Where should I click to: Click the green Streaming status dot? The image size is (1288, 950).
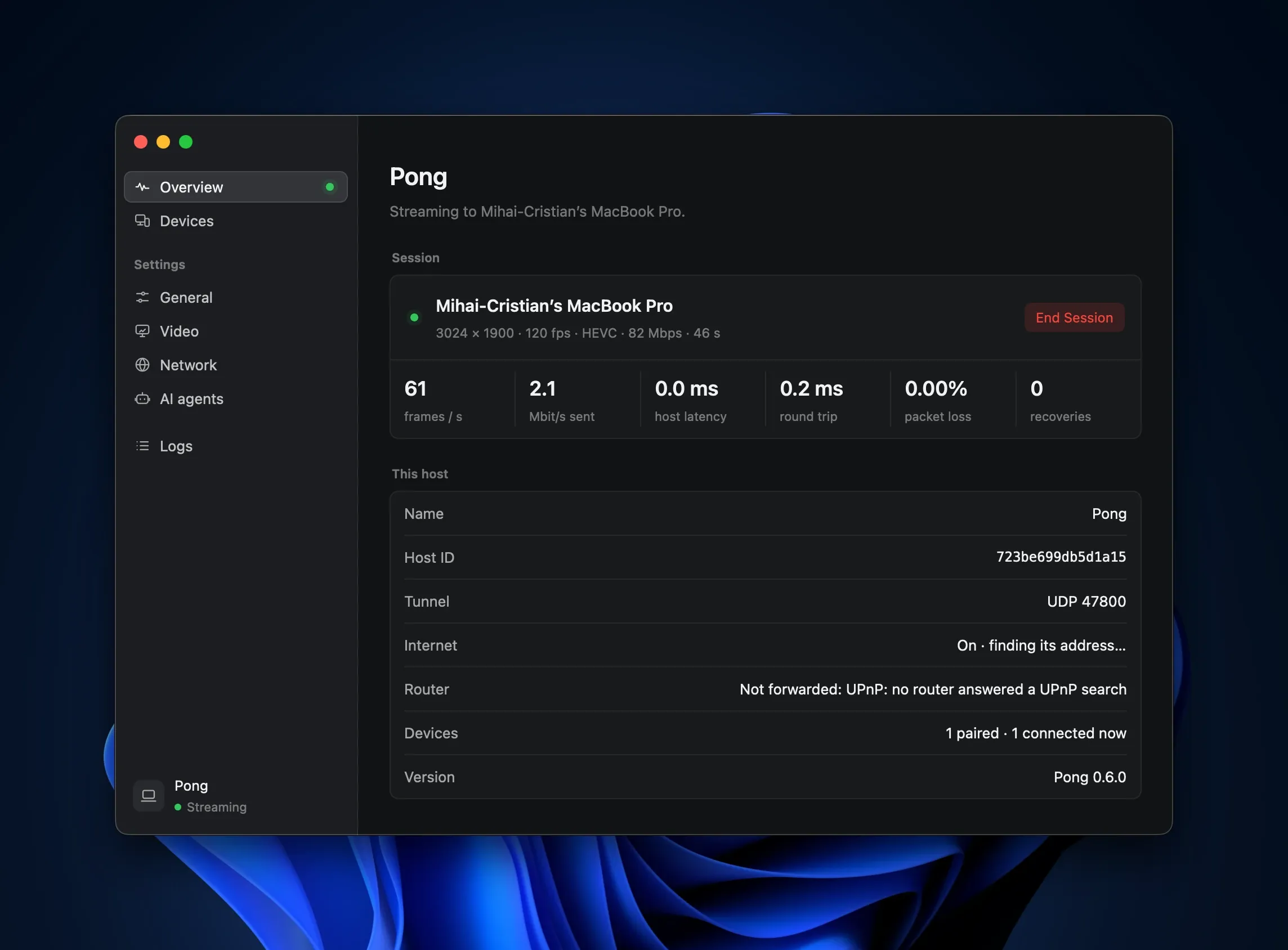[x=178, y=808]
